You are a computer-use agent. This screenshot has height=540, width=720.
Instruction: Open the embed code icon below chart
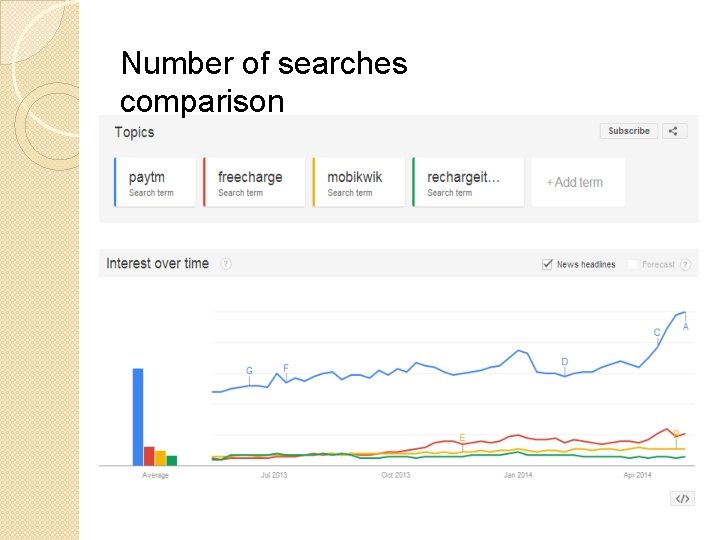682,498
